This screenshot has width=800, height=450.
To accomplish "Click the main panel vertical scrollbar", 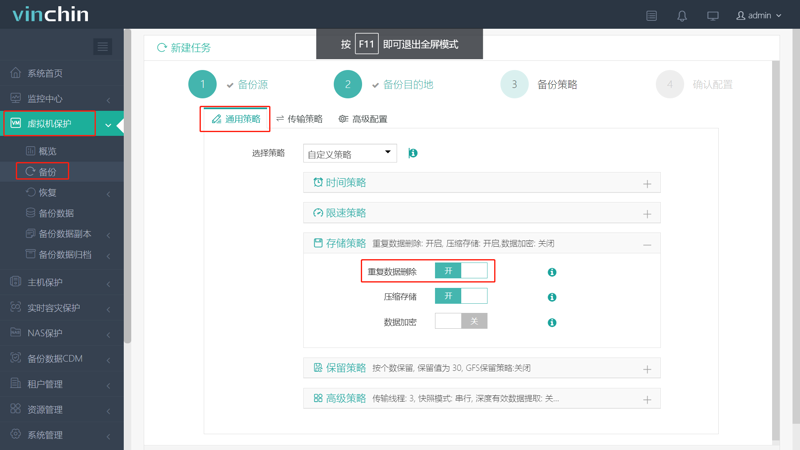I will [776, 250].
